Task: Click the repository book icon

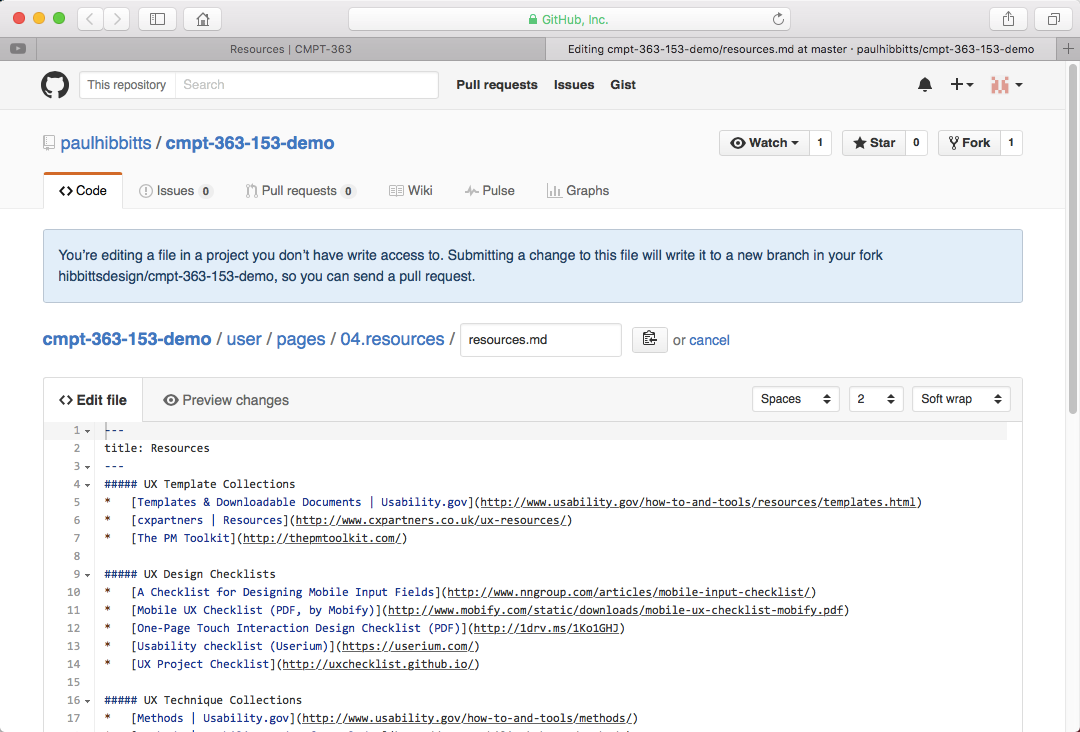Action: [49, 143]
